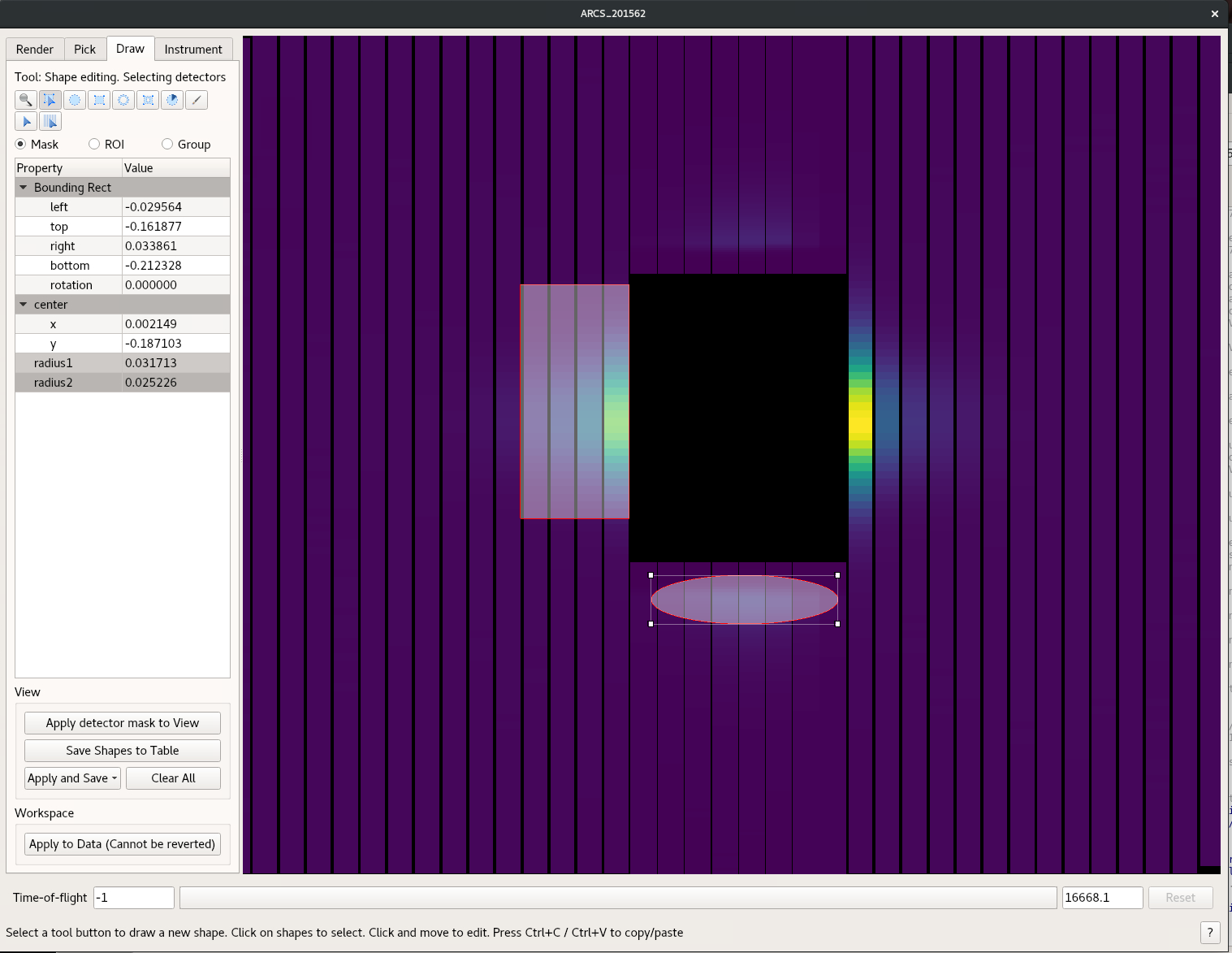Collapse the Bounding Rect property group
Image resolution: width=1232 pixels, height=953 pixels.
tap(24, 188)
